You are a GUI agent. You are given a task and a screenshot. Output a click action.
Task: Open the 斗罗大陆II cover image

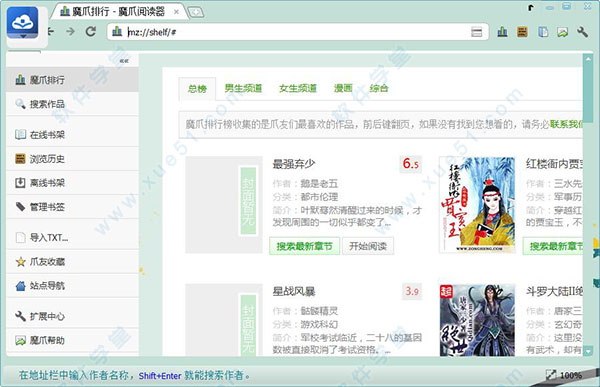[x=477, y=320]
